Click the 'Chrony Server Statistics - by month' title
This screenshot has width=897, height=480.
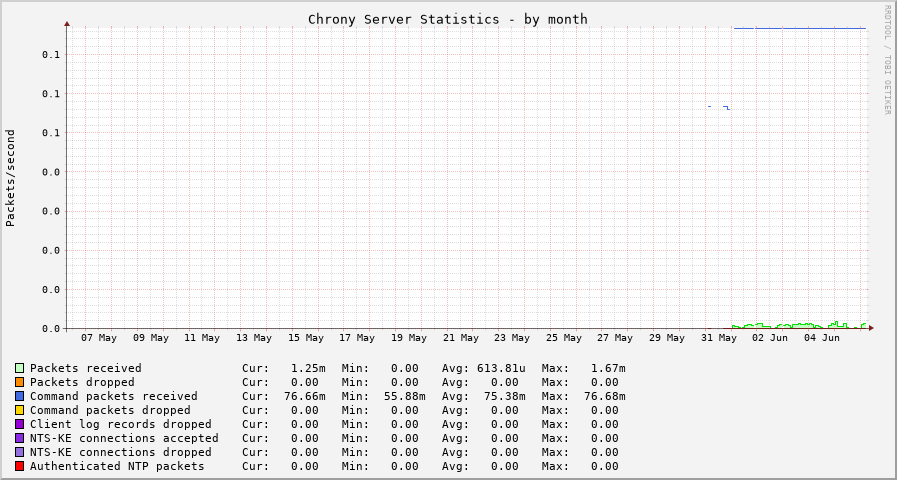[448, 19]
